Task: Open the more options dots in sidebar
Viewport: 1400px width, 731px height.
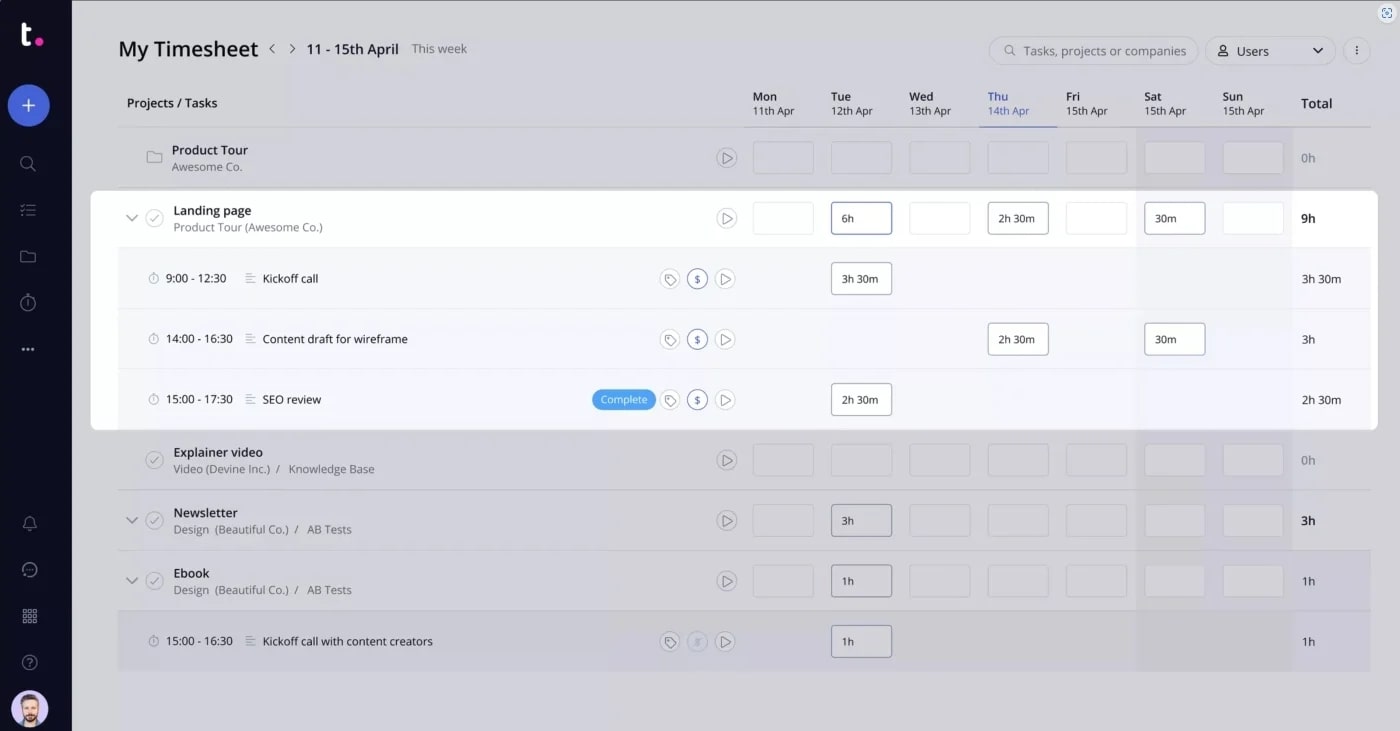Action: pos(28,349)
